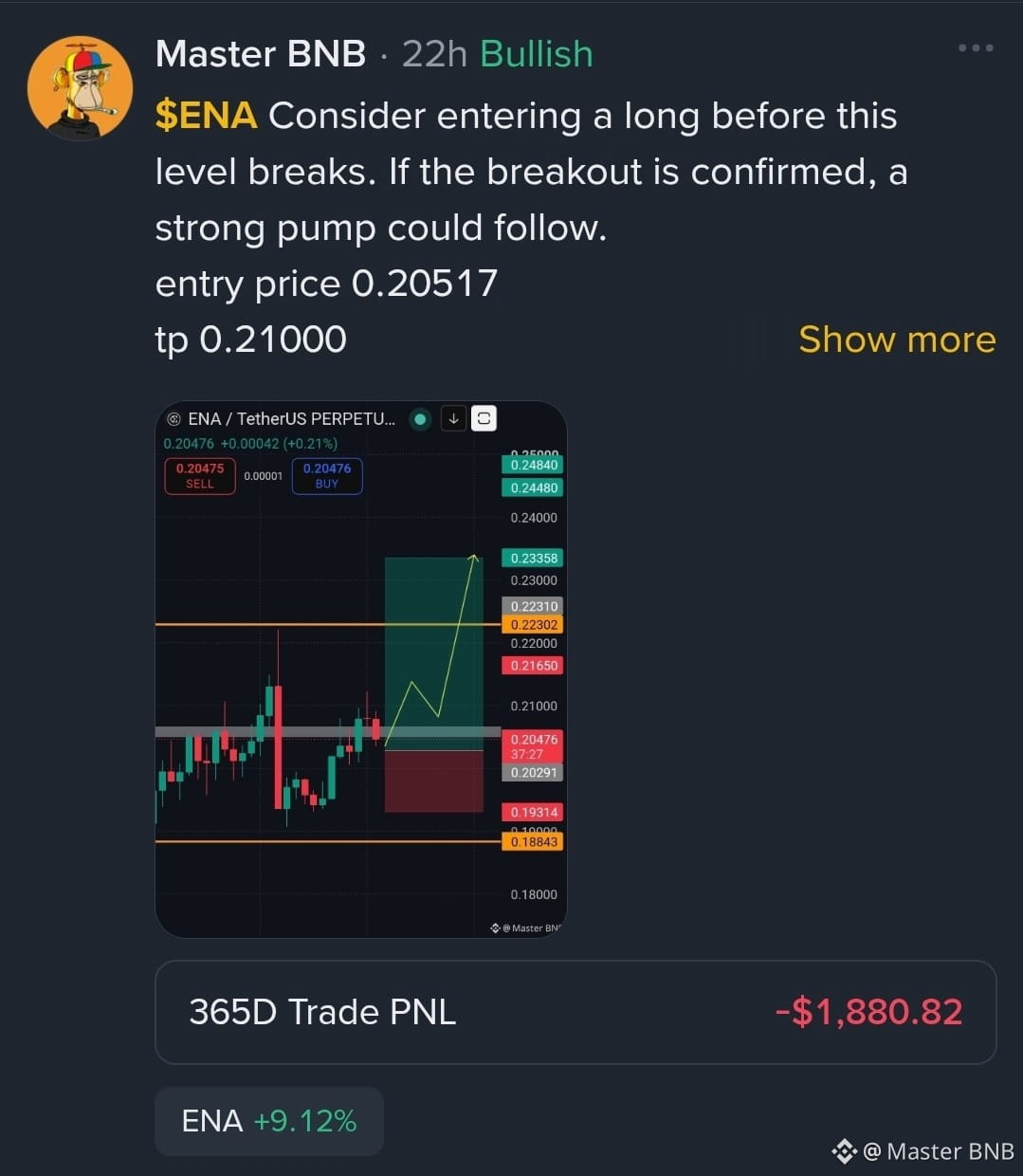The image size is (1023, 1176).
Task: Click the 0.20476 BUY button
Action: (x=327, y=476)
